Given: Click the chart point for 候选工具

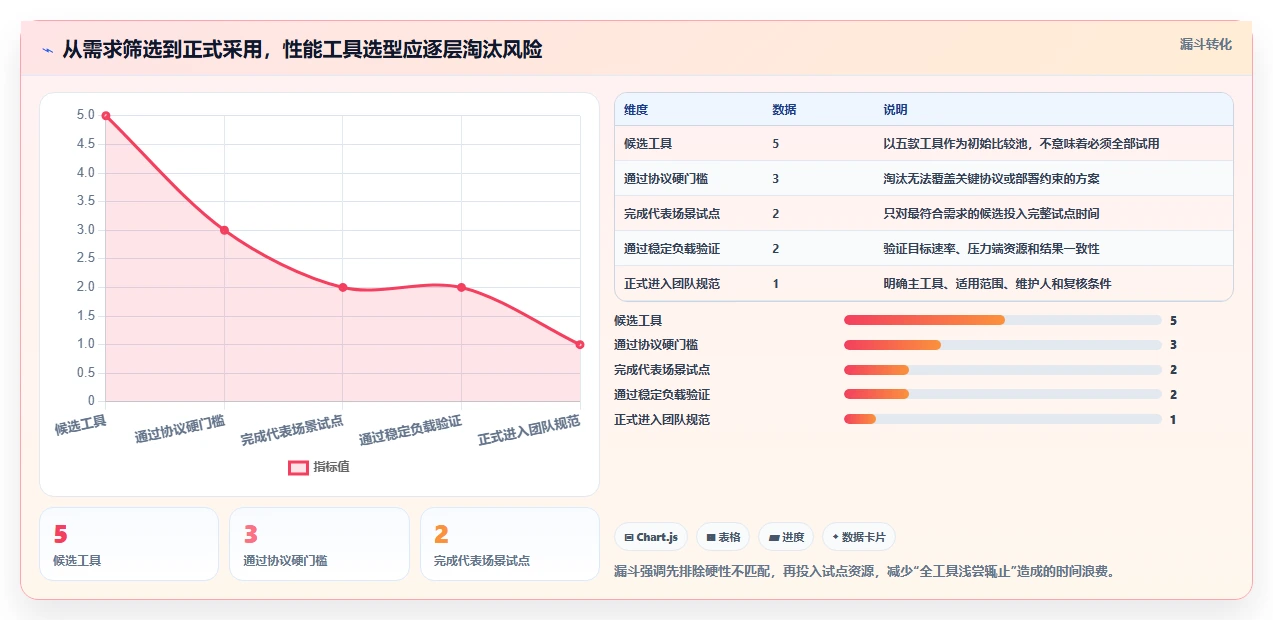Looking at the screenshot, I should (x=106, y=116).
